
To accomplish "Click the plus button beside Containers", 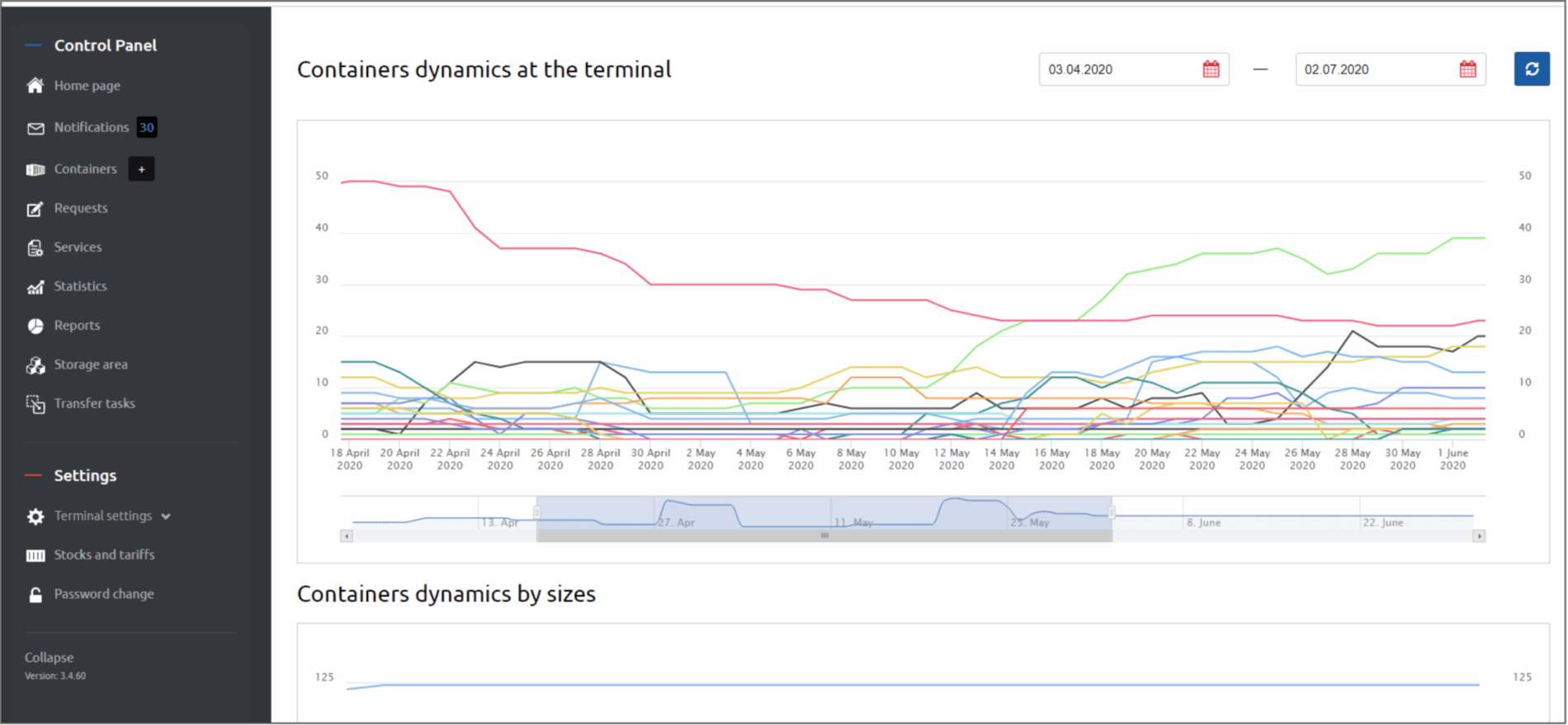I will pos(141,169).
